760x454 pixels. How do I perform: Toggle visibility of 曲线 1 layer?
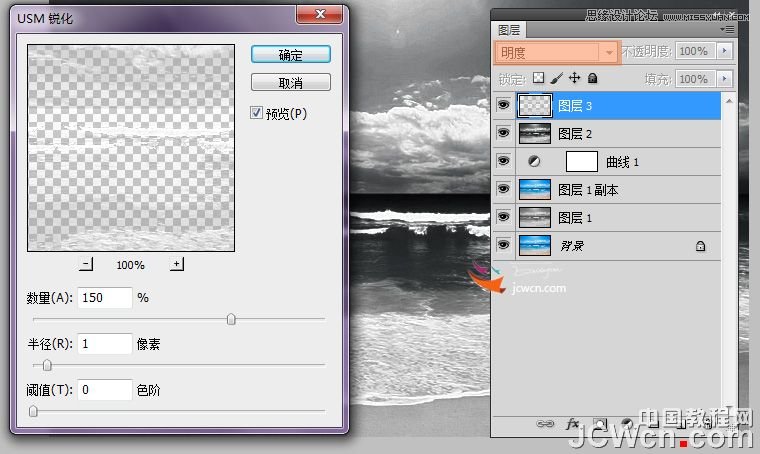point(504,161)
